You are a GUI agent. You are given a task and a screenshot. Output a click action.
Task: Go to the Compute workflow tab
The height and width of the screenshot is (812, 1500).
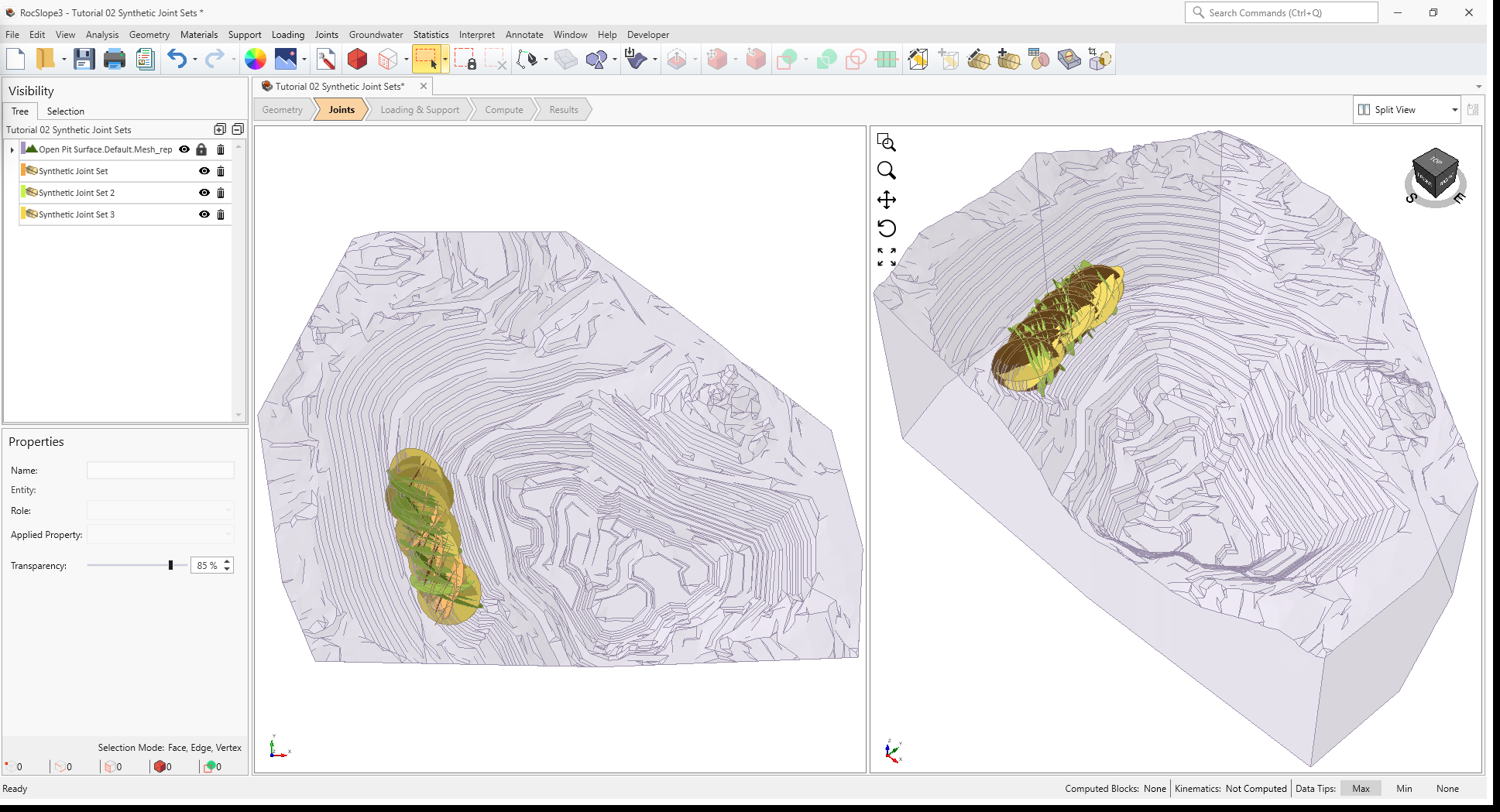(504, 110)
